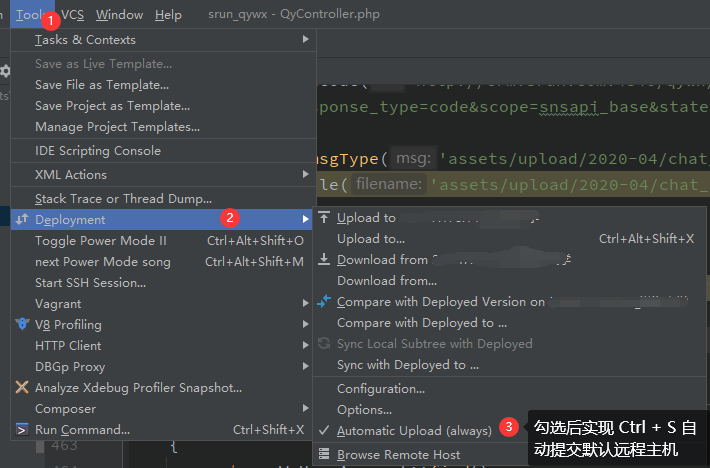This screenshot has height=468, width=710.
Task: Click the settings gear icon at left edge
Action: pos(5,71)
